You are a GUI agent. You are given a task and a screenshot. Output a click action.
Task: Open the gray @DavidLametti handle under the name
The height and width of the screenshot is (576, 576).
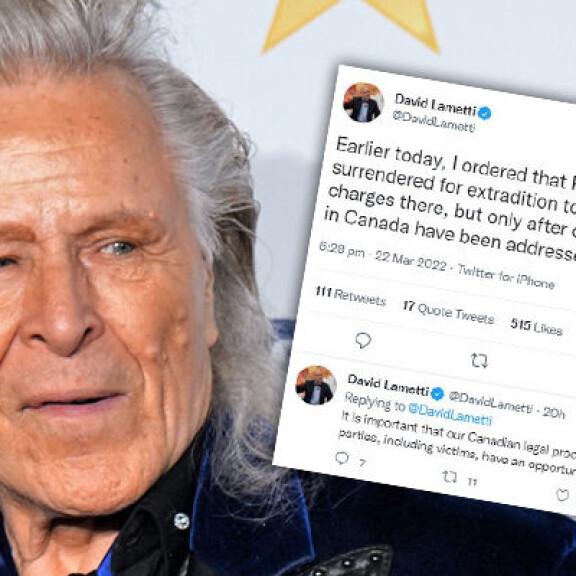pos(434,121)
